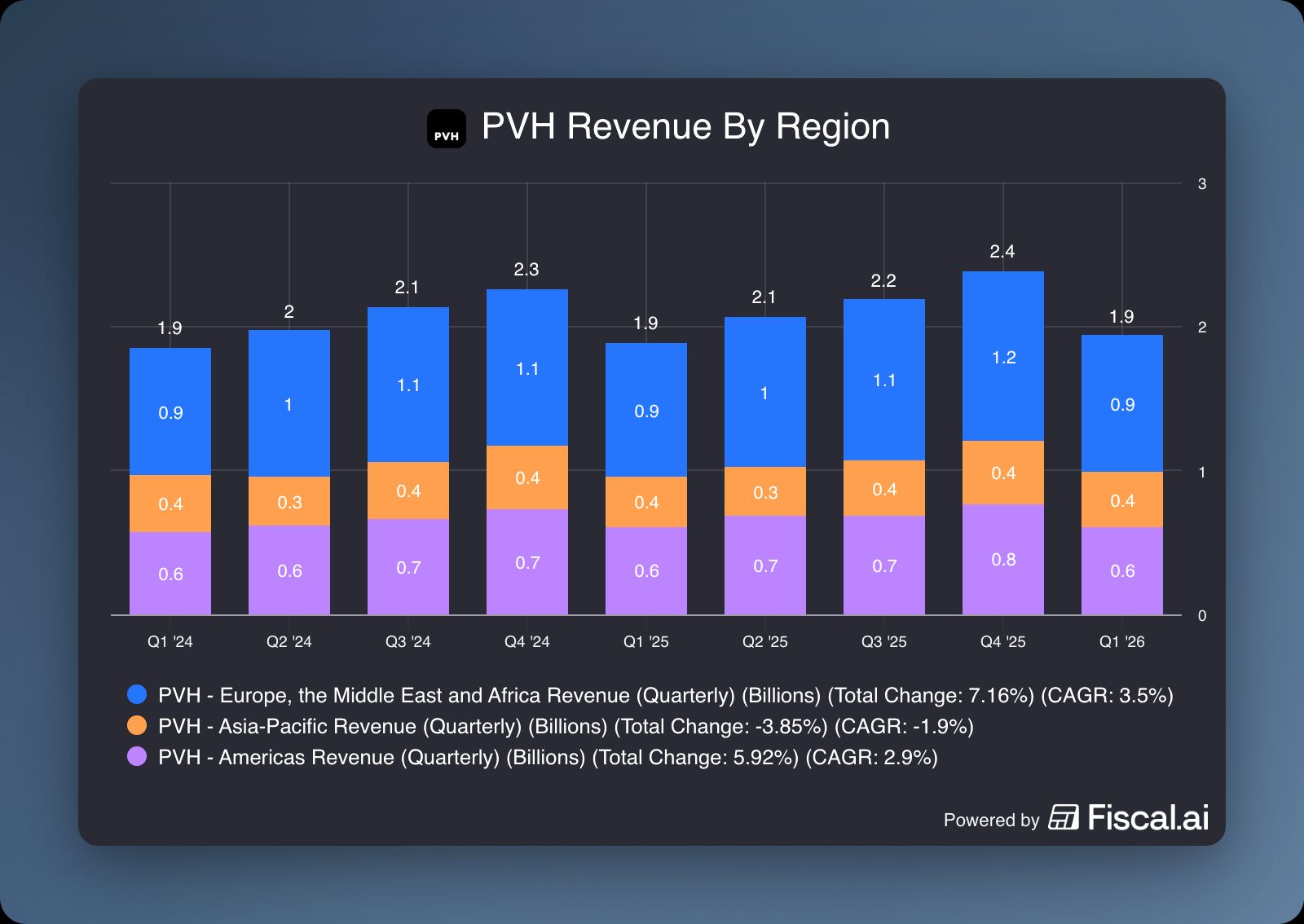Select the Asia-Pacific Revenue legend entry
Screen dimensions: 1304x924
(551, 726)
